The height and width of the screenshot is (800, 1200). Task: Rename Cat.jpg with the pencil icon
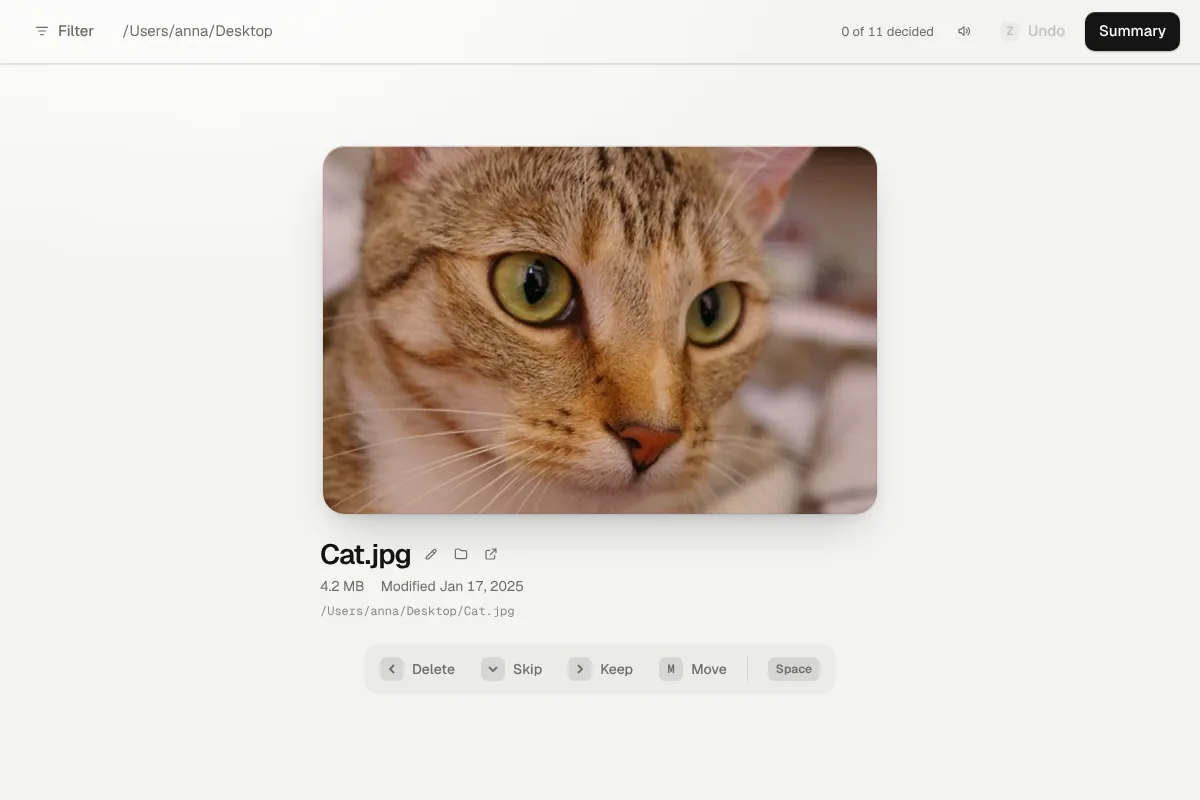431,554
